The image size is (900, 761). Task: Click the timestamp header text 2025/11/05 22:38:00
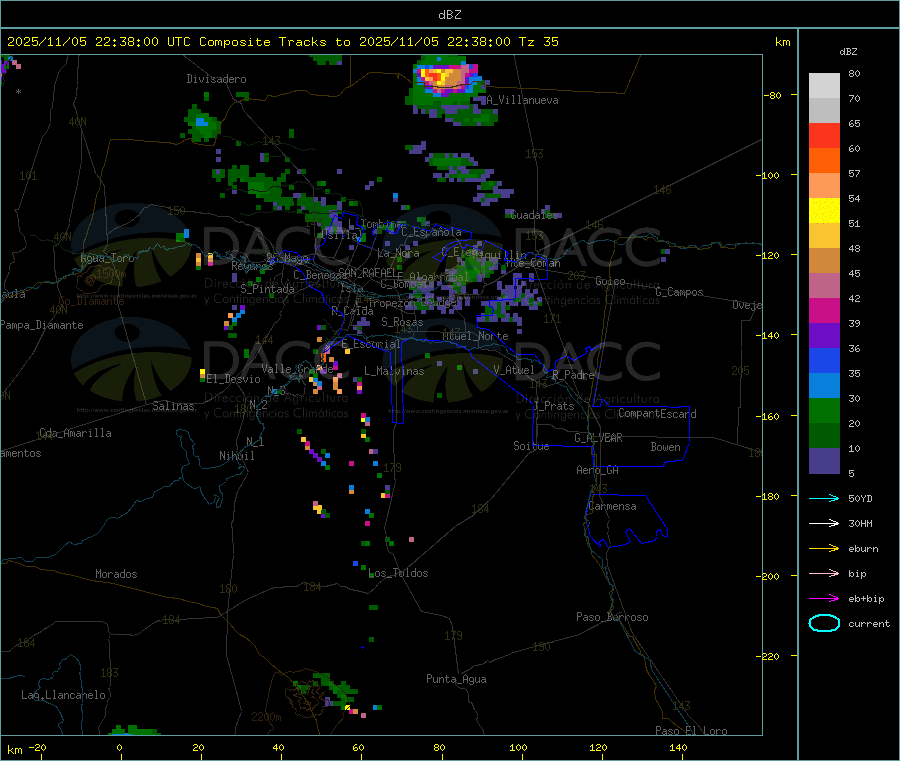(x=83, y=42)
